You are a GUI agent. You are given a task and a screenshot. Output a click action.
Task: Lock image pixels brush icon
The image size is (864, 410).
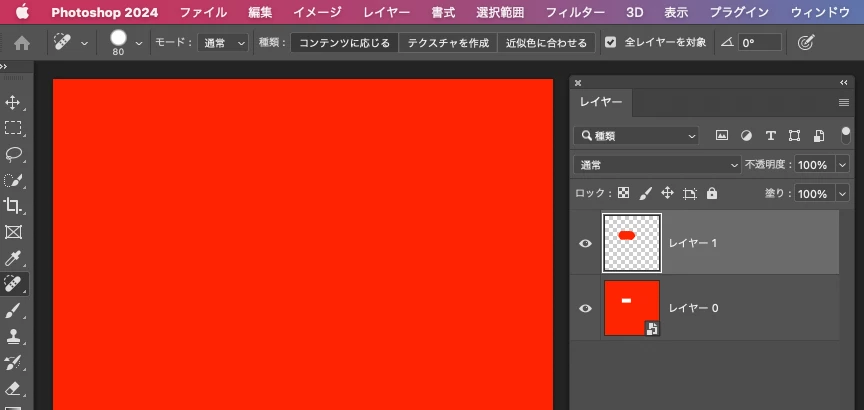[x=645, y=193]
